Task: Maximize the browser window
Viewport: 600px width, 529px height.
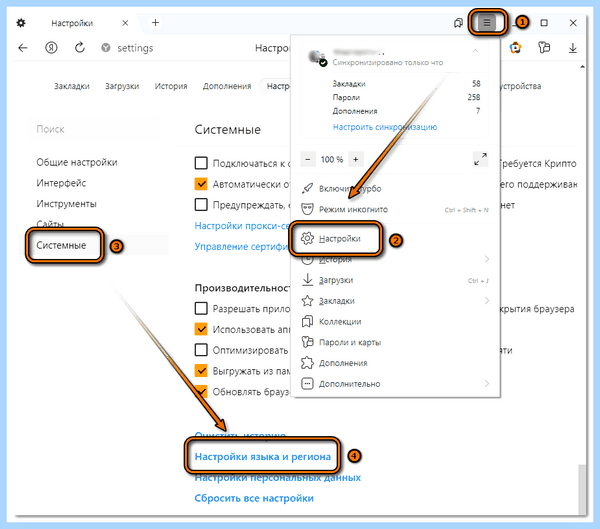Action: coord(544,23)
